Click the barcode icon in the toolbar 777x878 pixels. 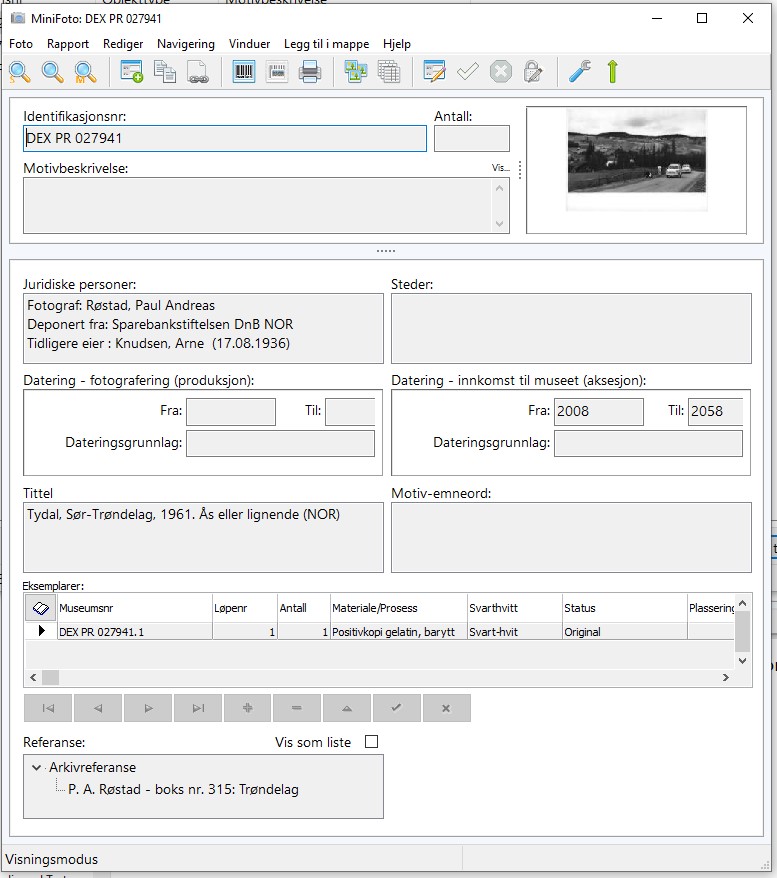(x=243, y=71)
